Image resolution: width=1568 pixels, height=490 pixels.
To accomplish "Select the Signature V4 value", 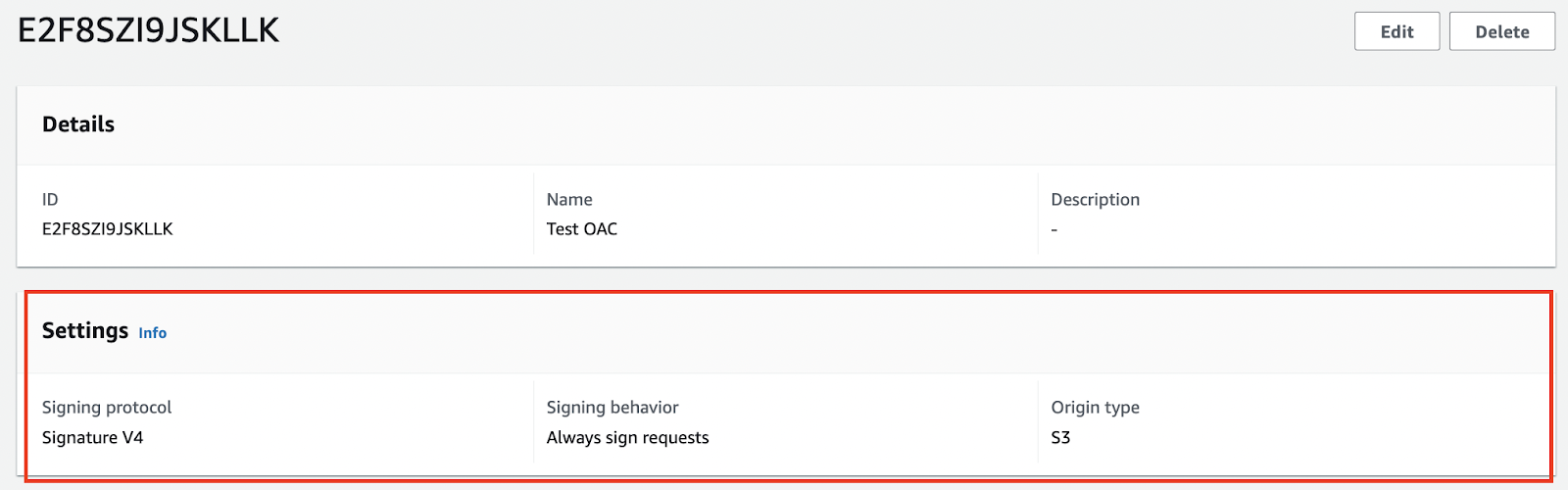I will click(x=92, y=438).
